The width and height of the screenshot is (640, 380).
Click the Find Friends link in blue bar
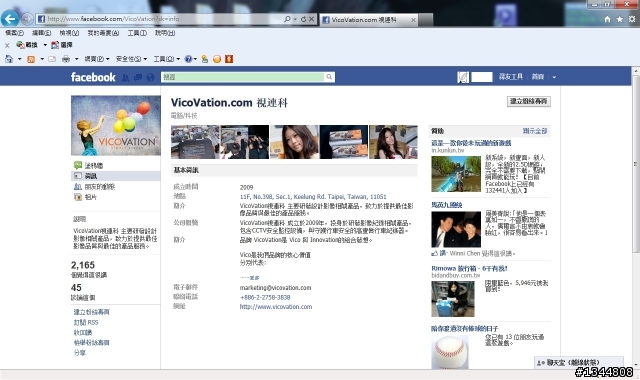click(511, 77)
